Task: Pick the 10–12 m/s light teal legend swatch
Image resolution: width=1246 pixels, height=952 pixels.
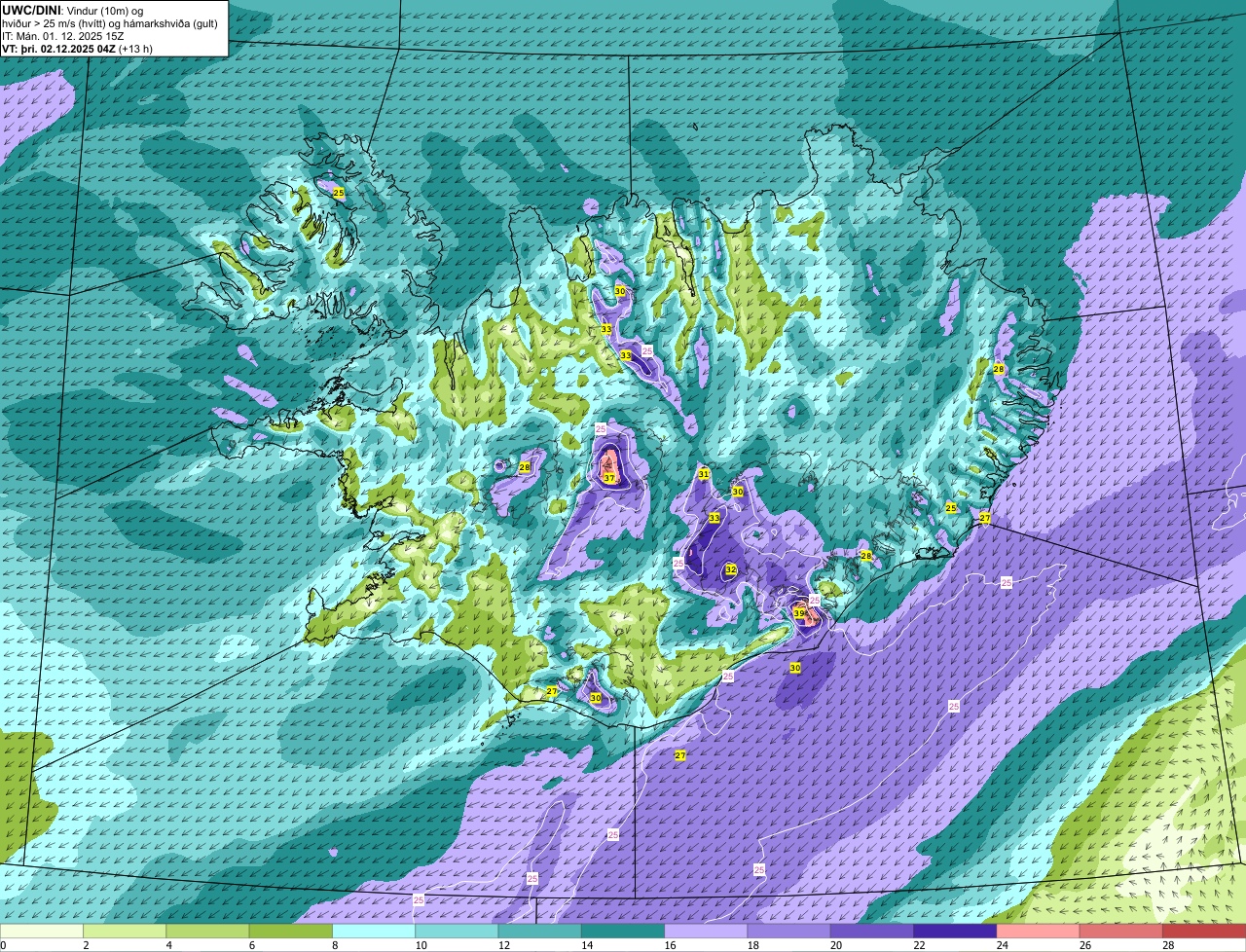Action: coord(457,932)
